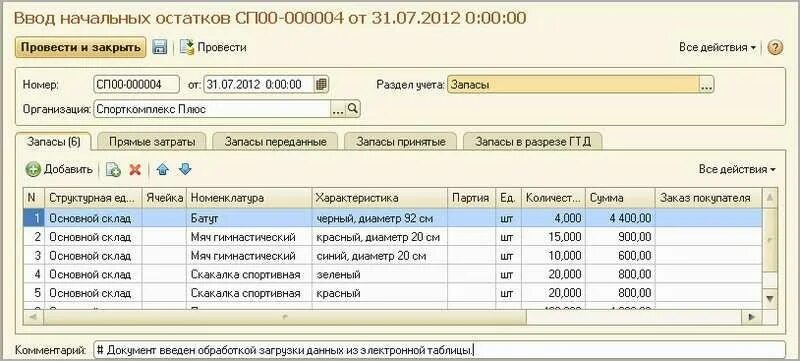Click the зеленый characteristic cell
800x361 pixels.
click(380, 275)
